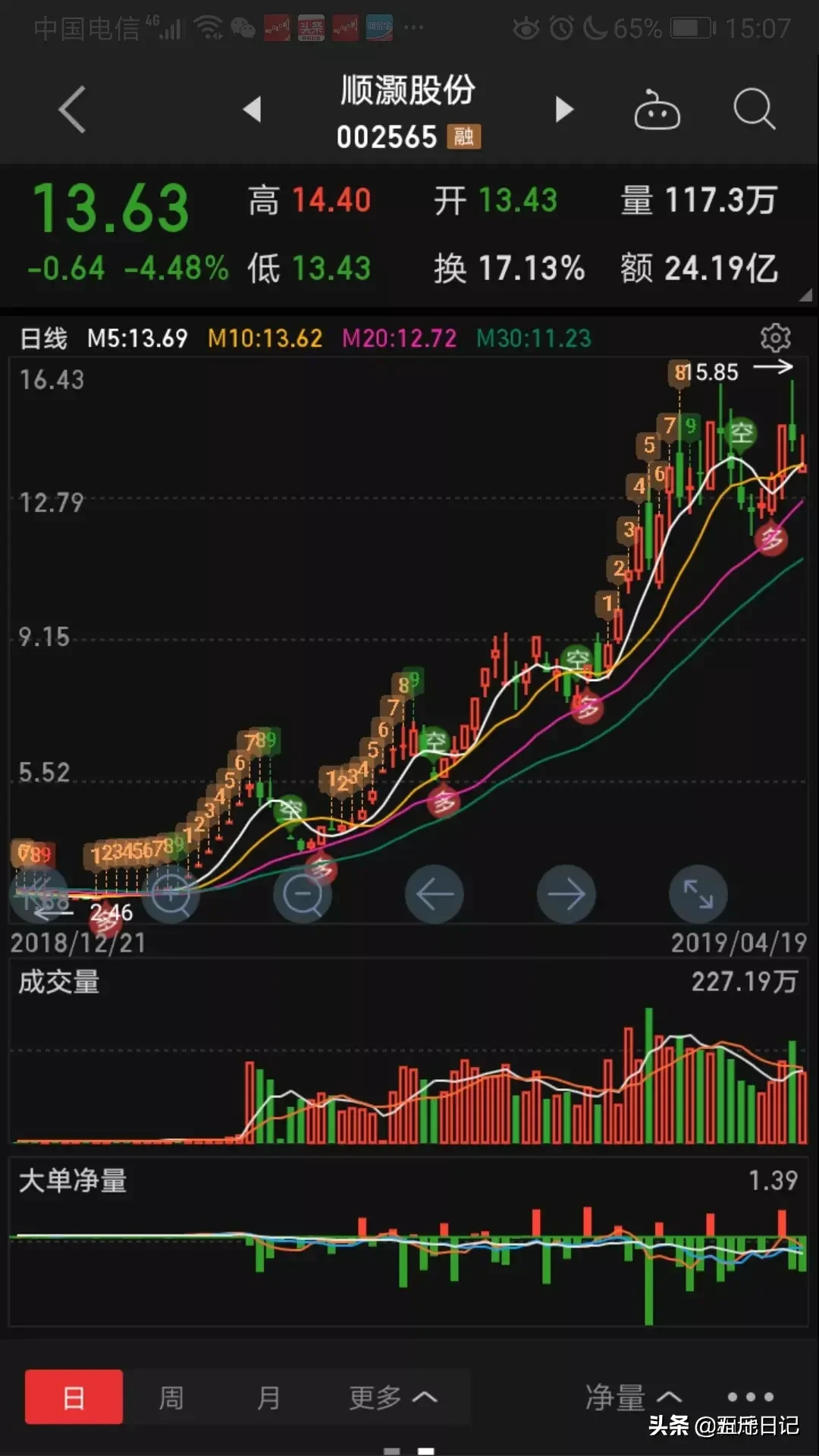The width and height of the screenshot is (819, 1456).
Task: Open the robot assistant icon
Action: pyautogui.click(x=657, y=110)
